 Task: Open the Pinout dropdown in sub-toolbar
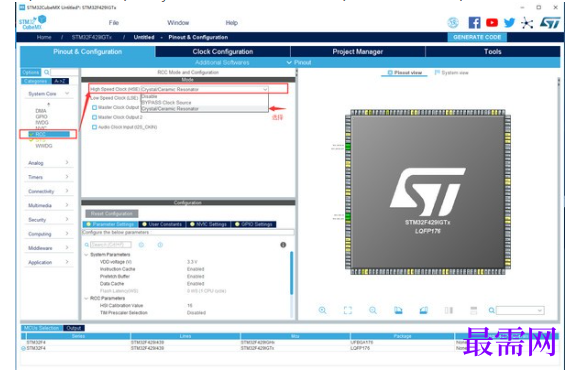click(299, 63)
